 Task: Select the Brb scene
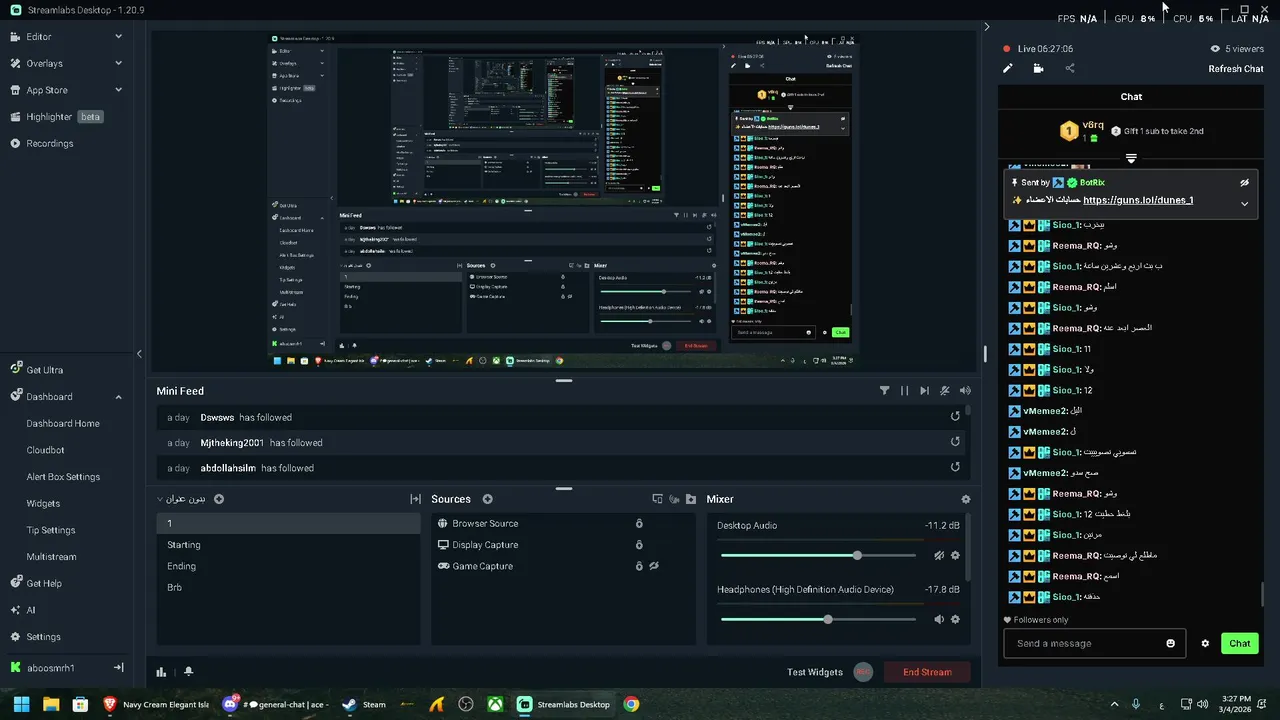pyautogui.click(x=288, y=587)
